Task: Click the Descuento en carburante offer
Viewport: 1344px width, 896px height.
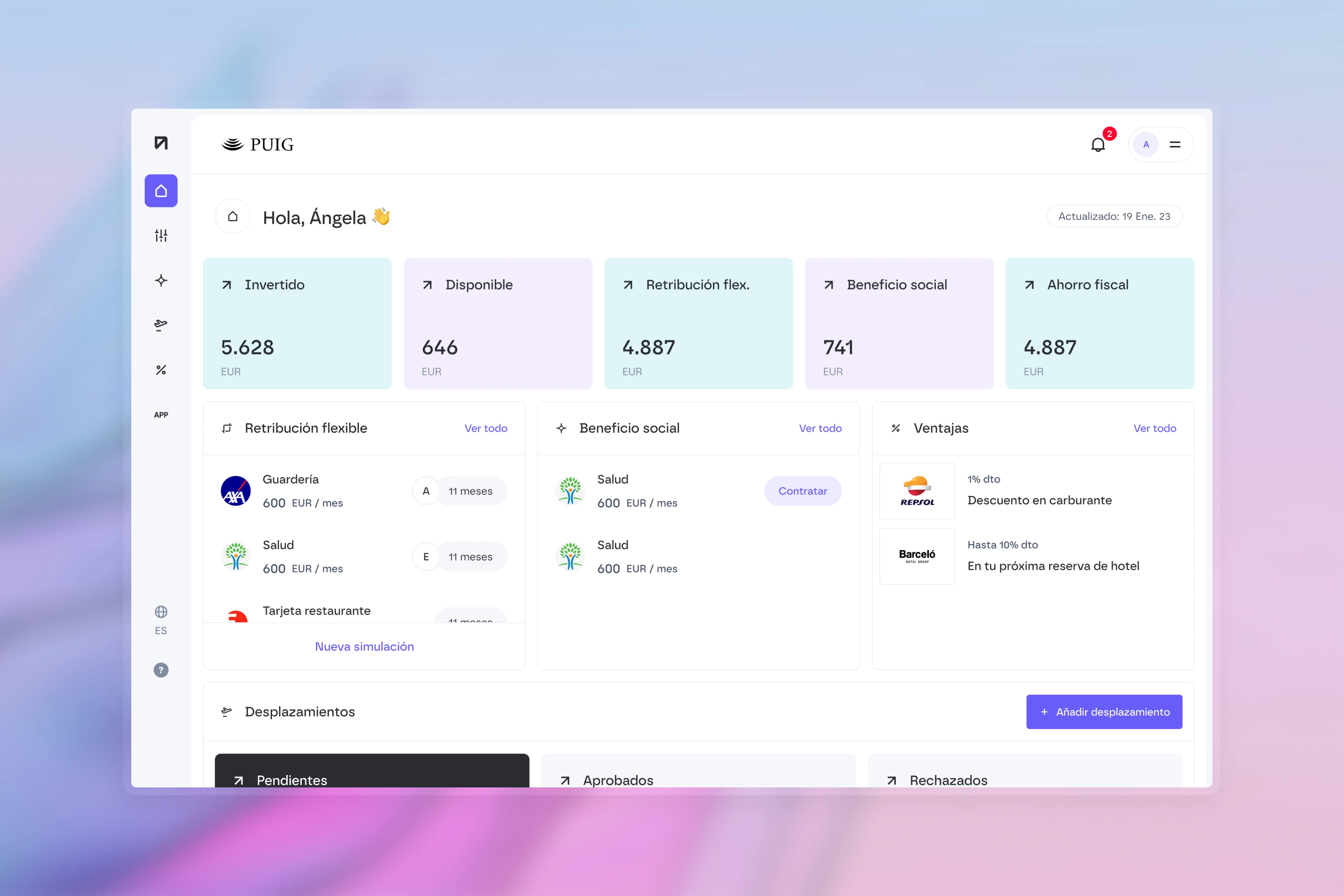Action: point(1039,500)
